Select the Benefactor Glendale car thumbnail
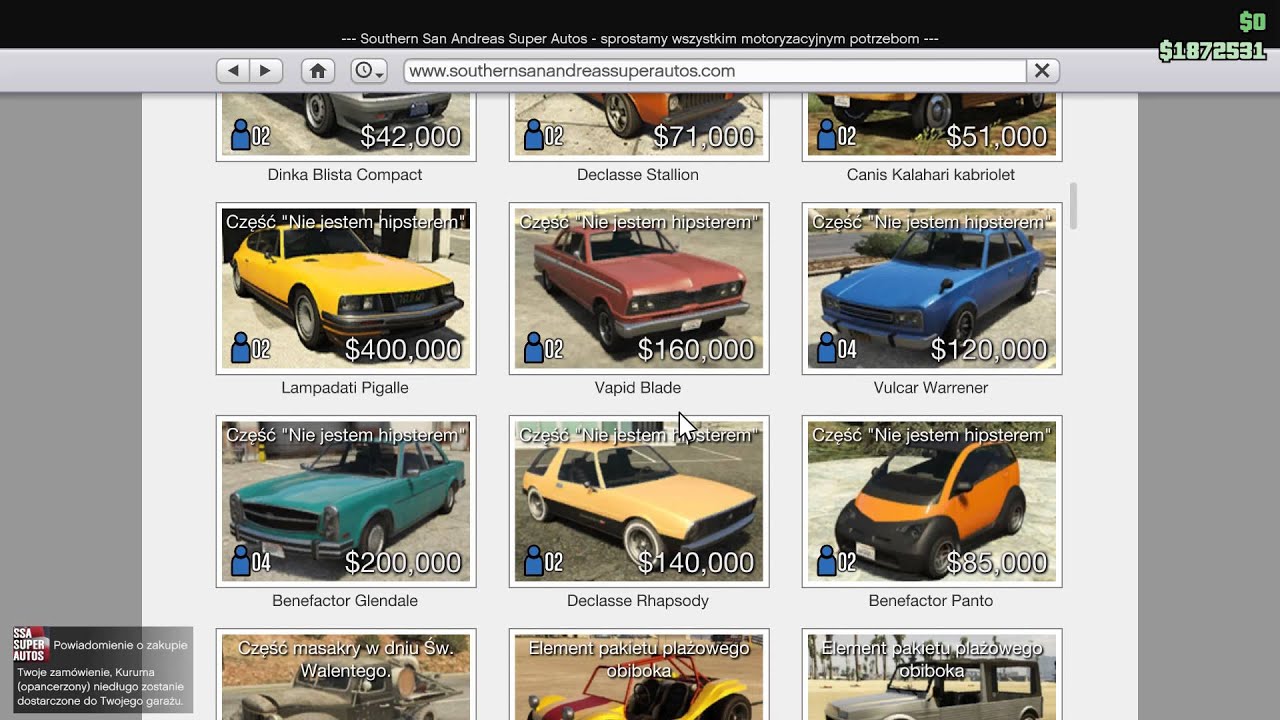 coord(346,502)
